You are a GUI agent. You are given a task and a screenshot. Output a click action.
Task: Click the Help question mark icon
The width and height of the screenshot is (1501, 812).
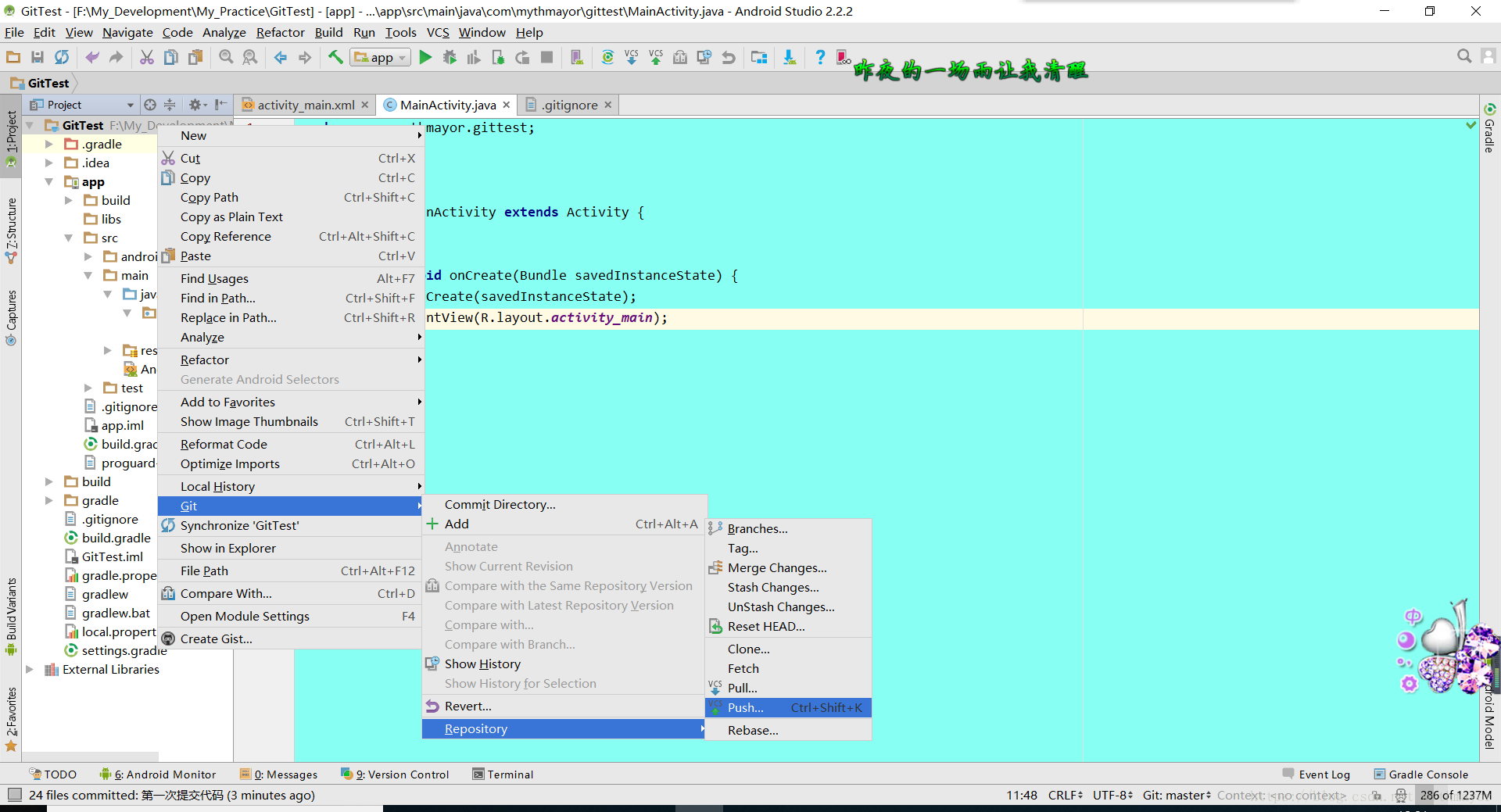[819, 57]
